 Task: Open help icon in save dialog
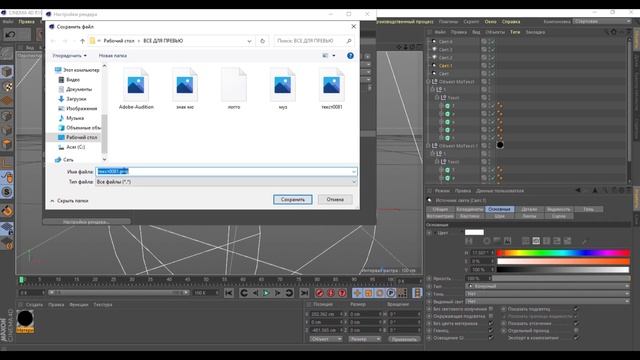click(x=350, y=56)
